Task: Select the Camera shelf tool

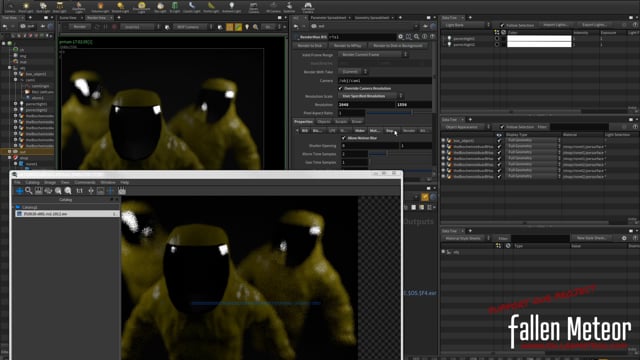Action: coord(10,7)
